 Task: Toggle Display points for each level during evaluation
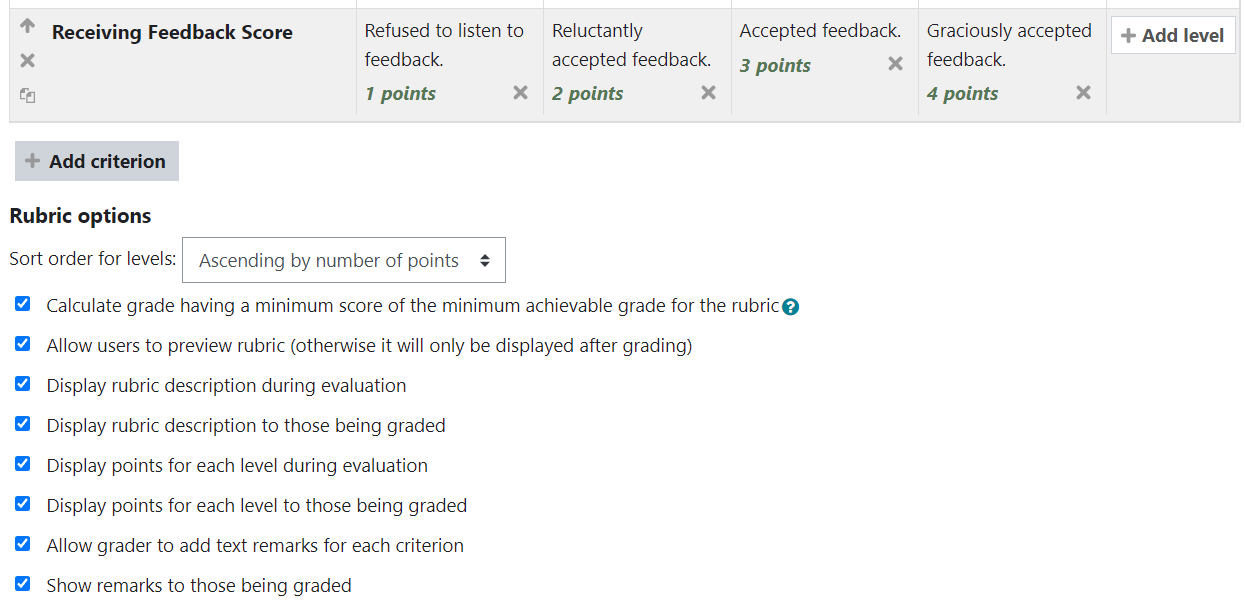pyautogui.click(x=23, y=464)
